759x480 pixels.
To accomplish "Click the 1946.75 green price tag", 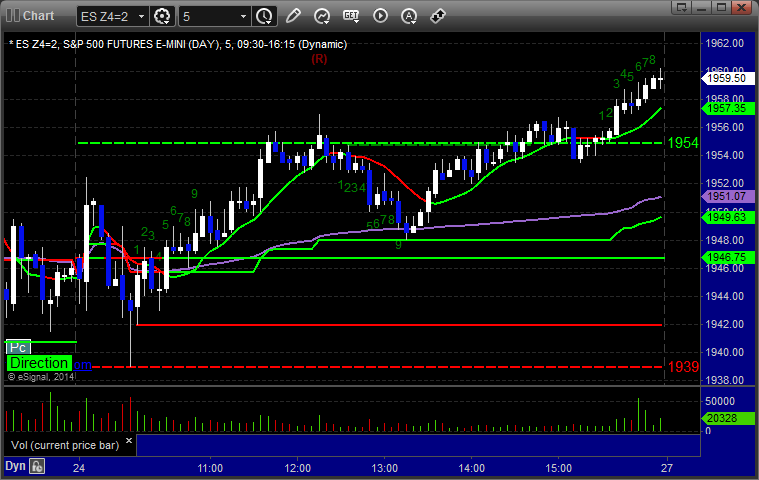I will [728, 257].
